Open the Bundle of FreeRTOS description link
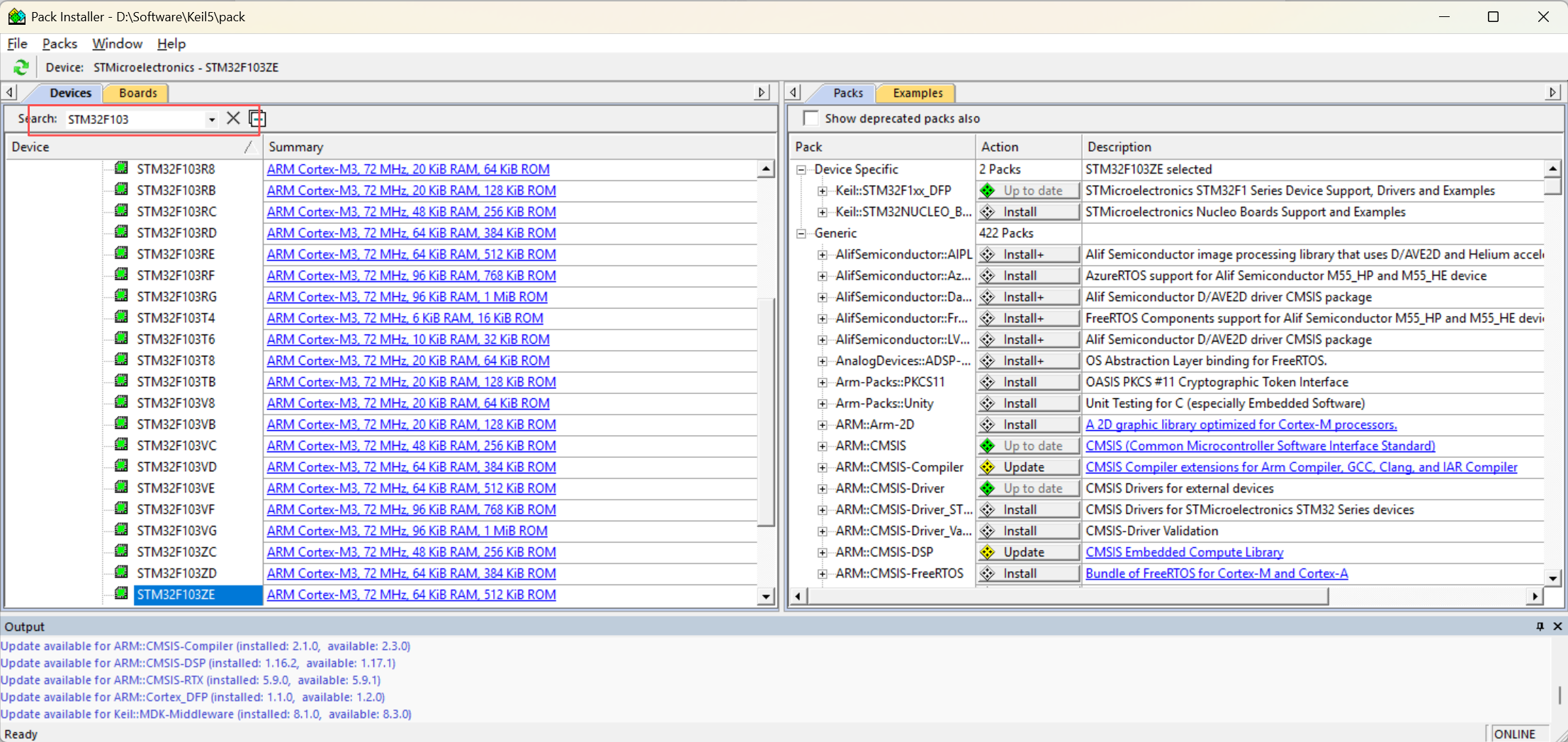 point(1217,573)
